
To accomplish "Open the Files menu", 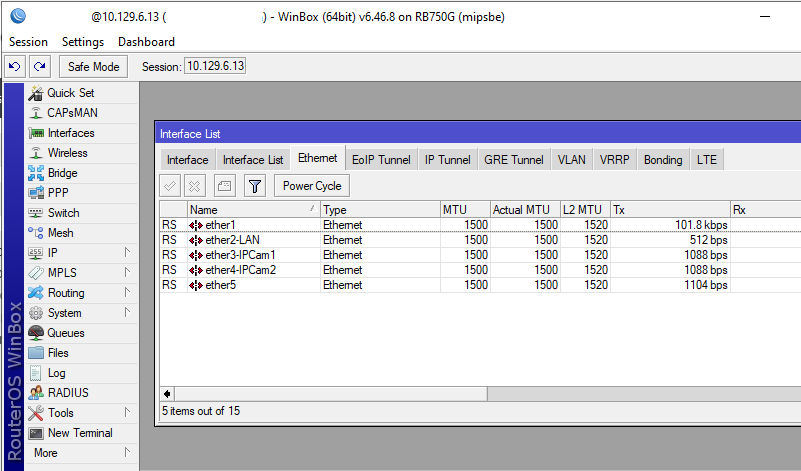I will click(82, 352).
